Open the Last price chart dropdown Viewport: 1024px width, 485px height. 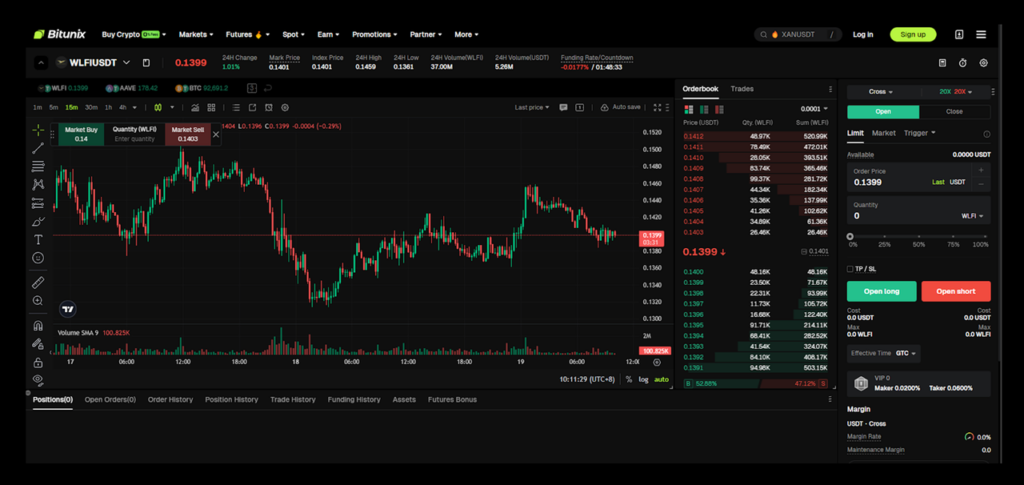click(532, 107)
